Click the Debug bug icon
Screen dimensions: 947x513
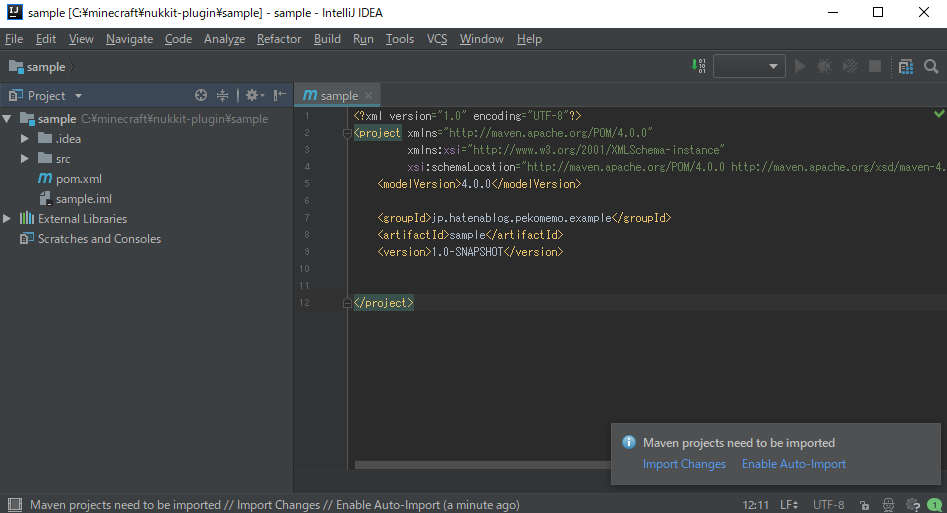[x=824, y=66]
